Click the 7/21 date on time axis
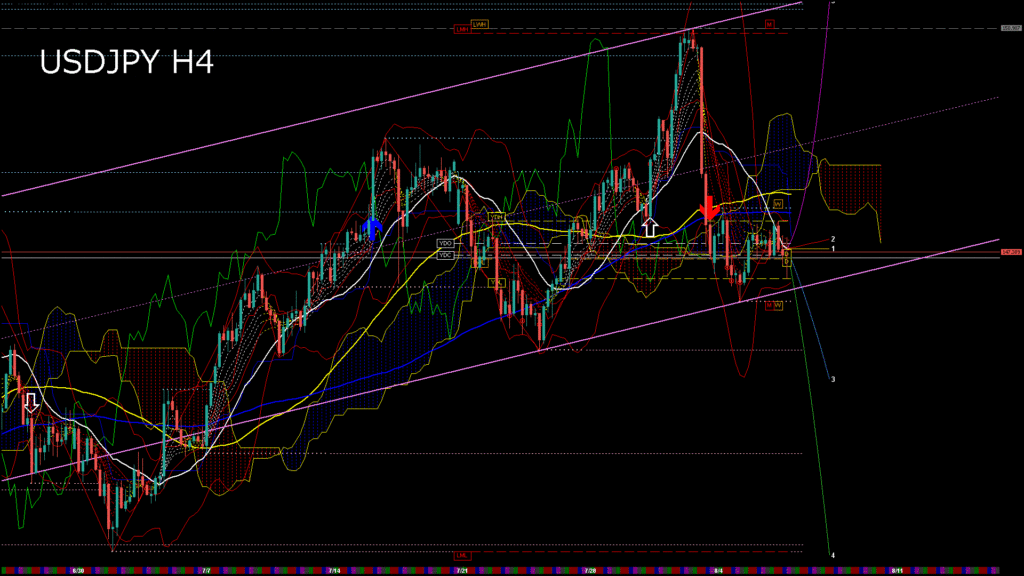 point(461,570)
